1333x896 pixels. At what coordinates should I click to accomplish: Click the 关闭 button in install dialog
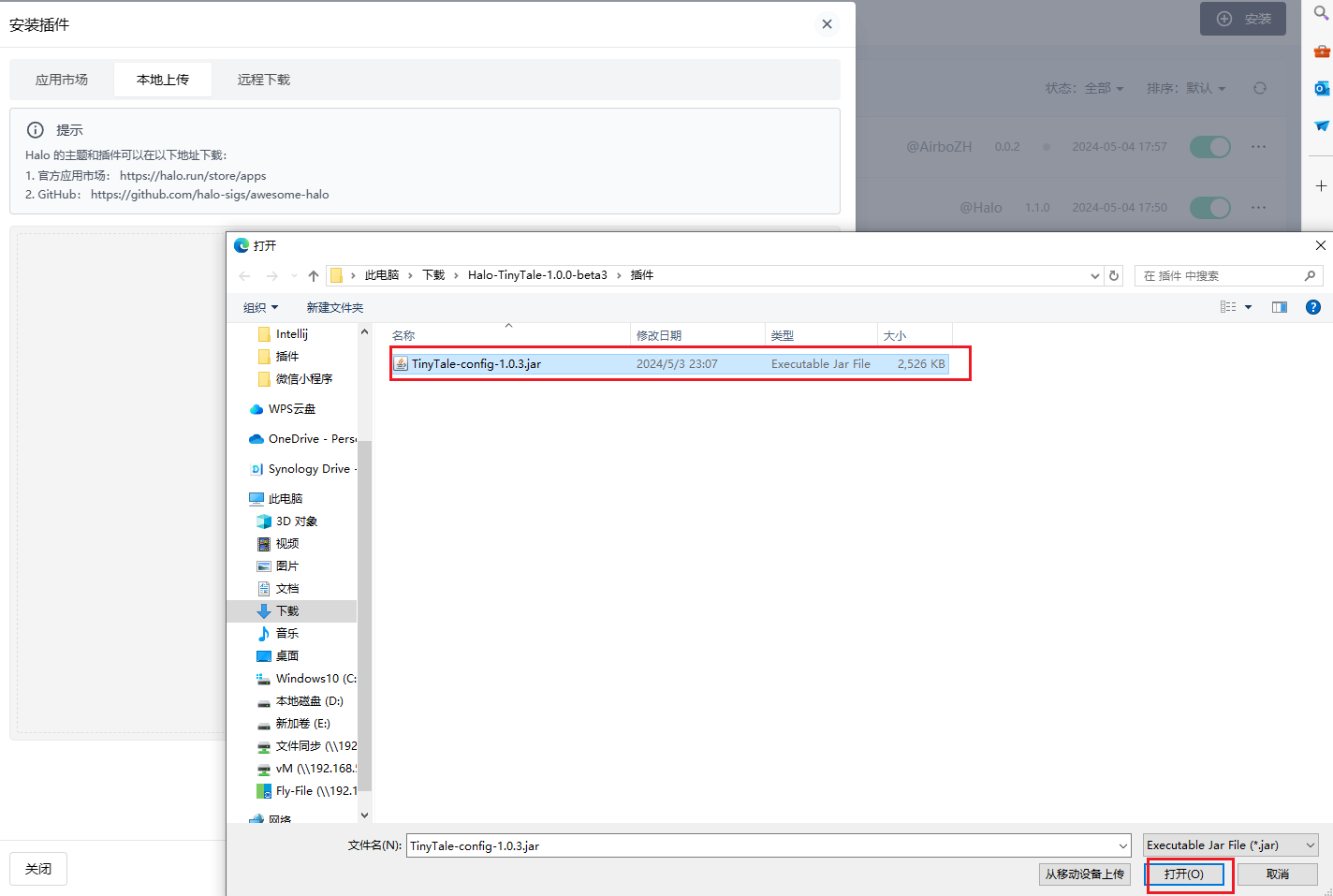[38, 869]
